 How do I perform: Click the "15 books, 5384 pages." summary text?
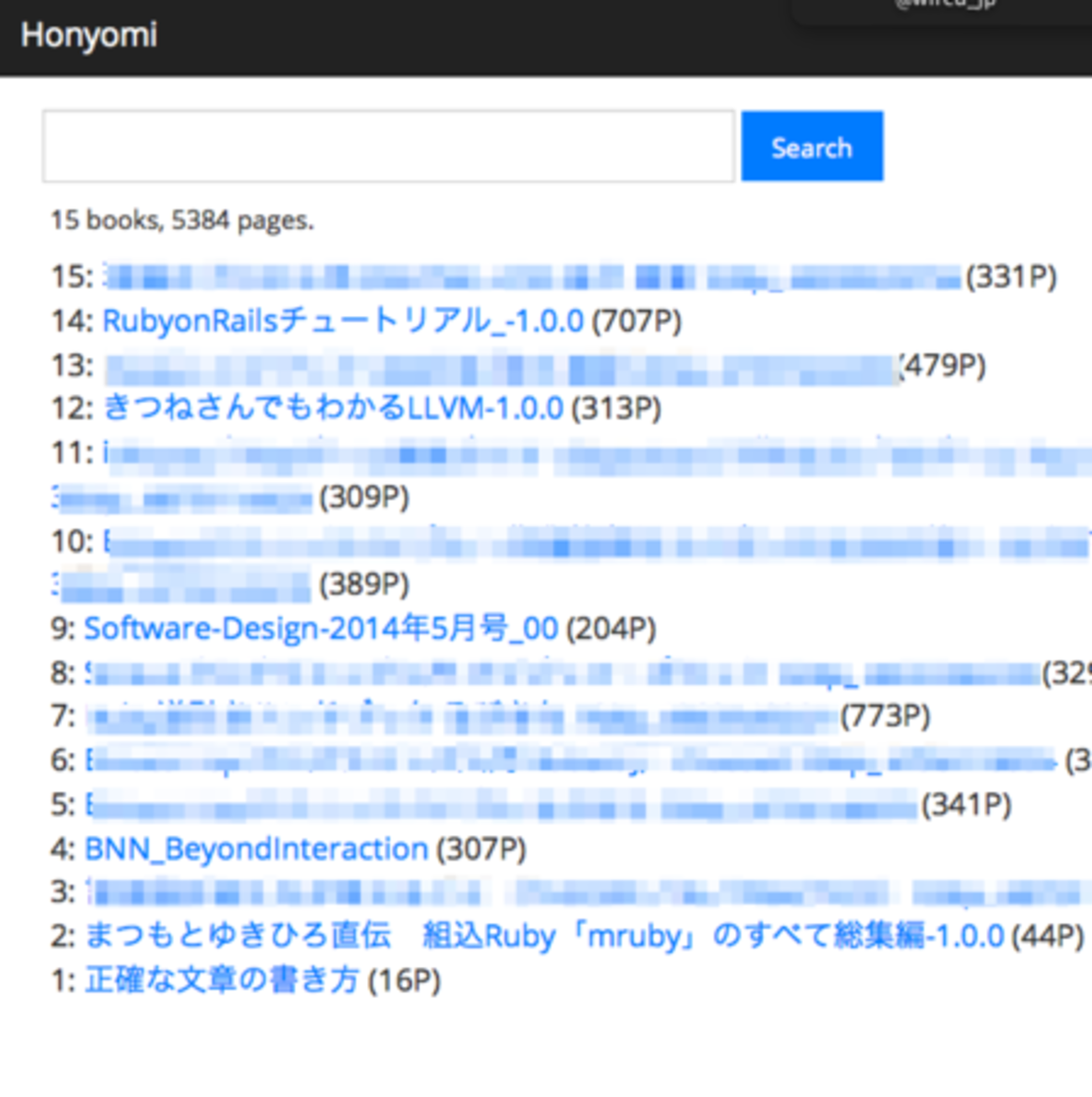click(182, 221)
